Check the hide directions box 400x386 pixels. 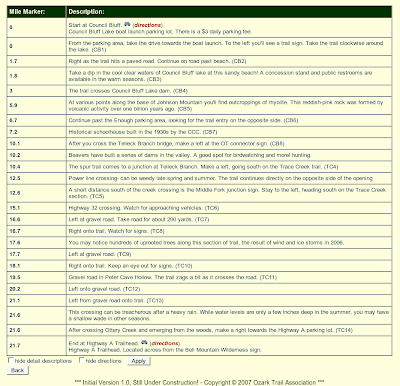point(82,360)
